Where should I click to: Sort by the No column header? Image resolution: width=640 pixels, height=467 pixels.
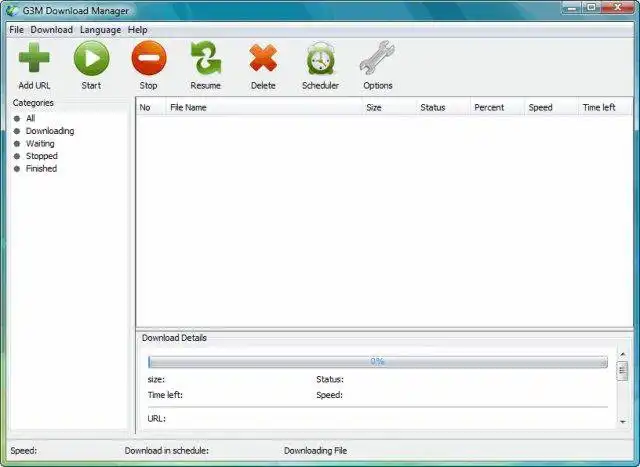coord(151,107)
